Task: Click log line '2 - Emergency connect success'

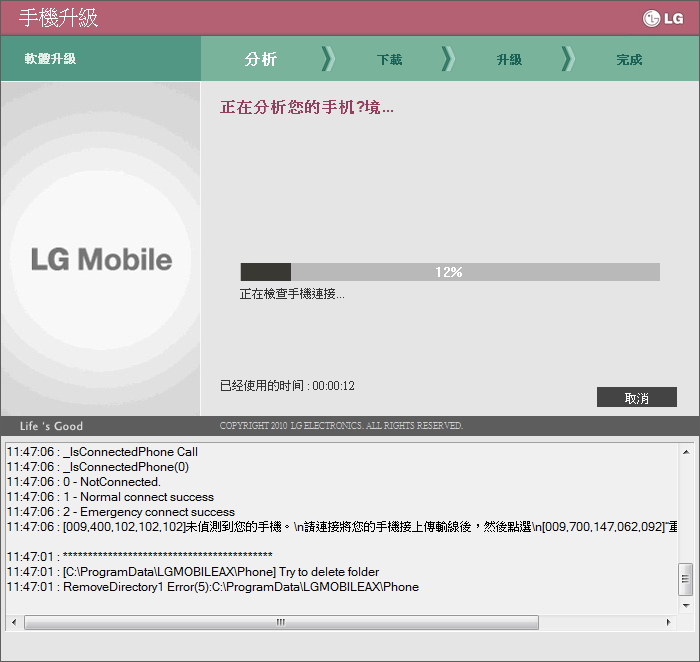Action: click(121, 512)
